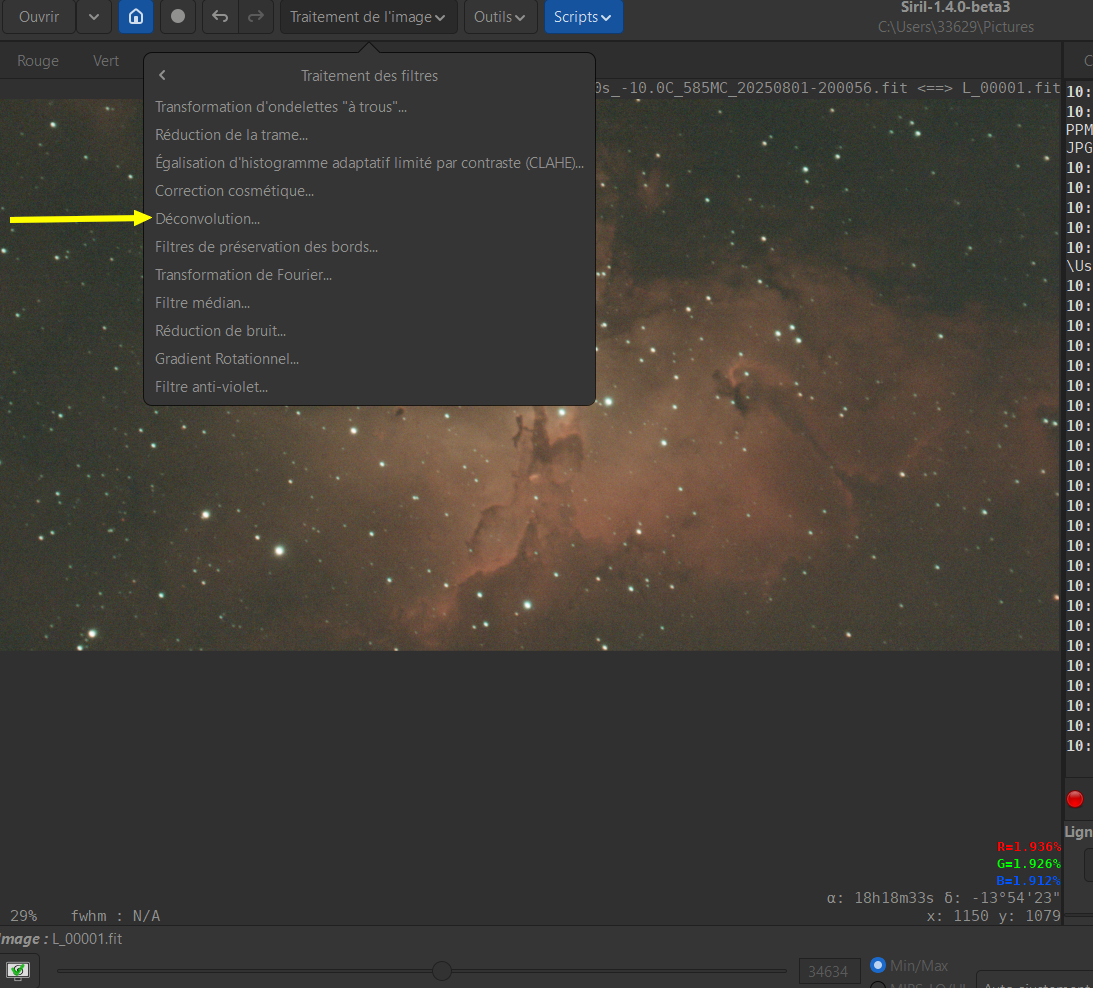
Task: Click the R=1.936% red value
Action: [x=1028, y=846]
